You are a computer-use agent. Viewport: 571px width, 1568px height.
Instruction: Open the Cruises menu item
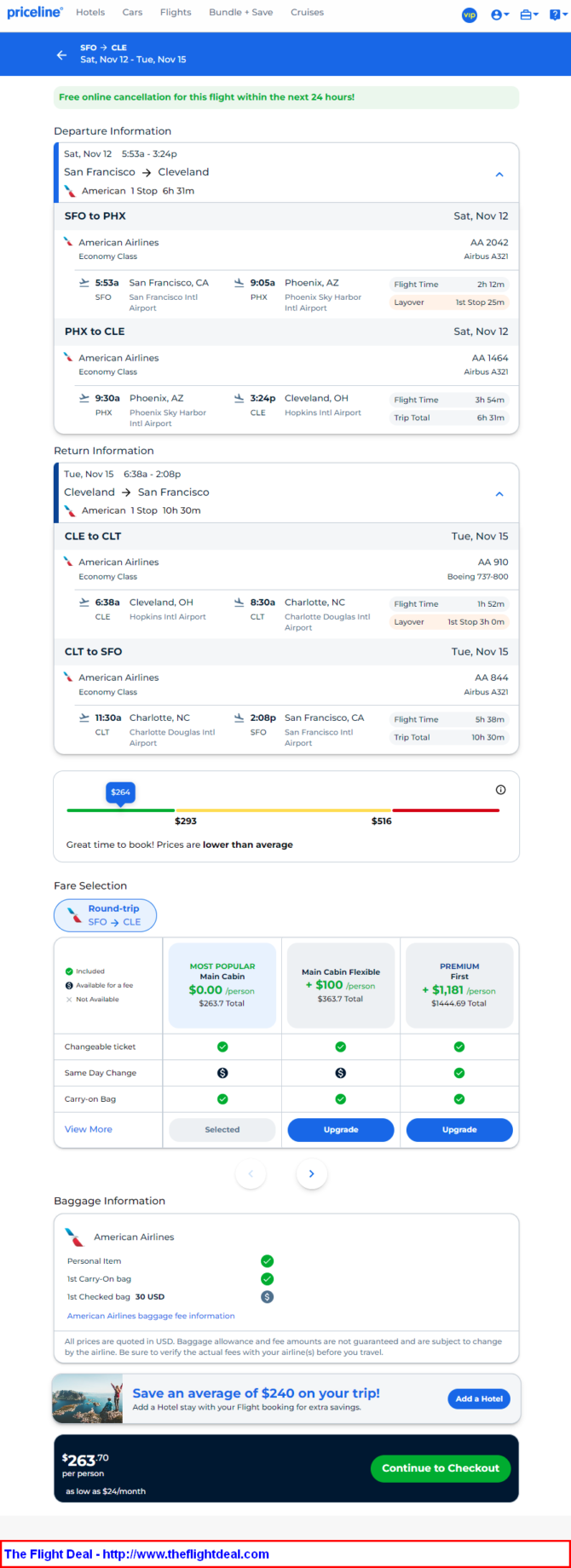(x=307, y=13)
